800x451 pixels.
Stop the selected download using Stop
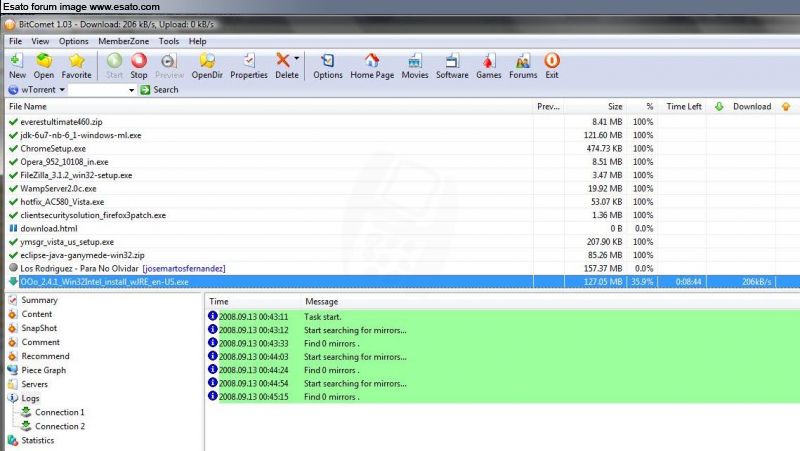coord(138,66)
